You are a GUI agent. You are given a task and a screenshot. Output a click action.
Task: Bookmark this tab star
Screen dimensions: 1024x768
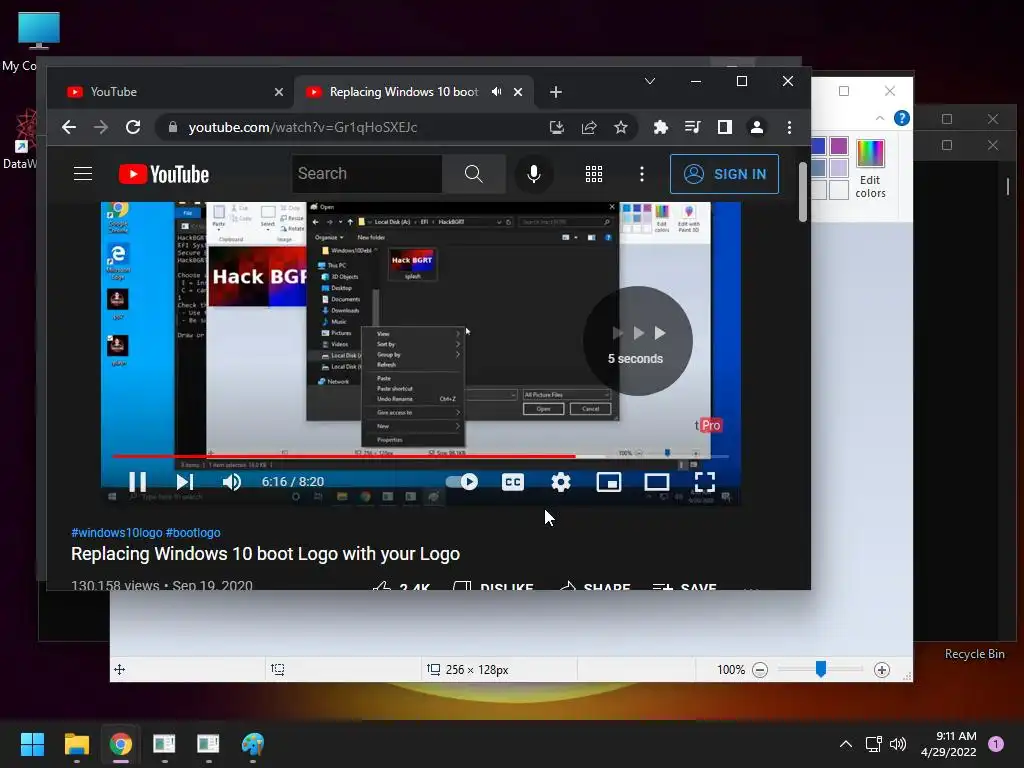[620, 127]
